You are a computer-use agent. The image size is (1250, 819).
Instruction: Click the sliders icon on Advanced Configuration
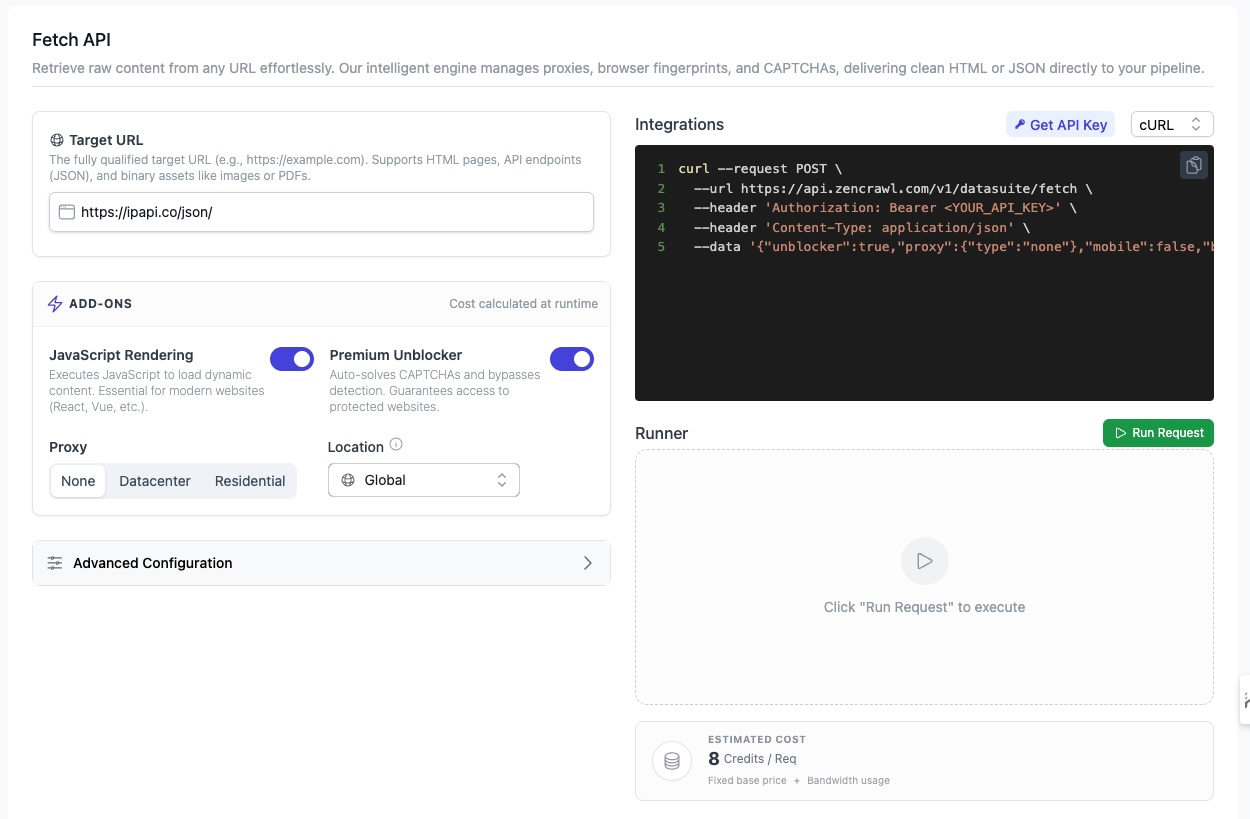[x=55, y=563]
